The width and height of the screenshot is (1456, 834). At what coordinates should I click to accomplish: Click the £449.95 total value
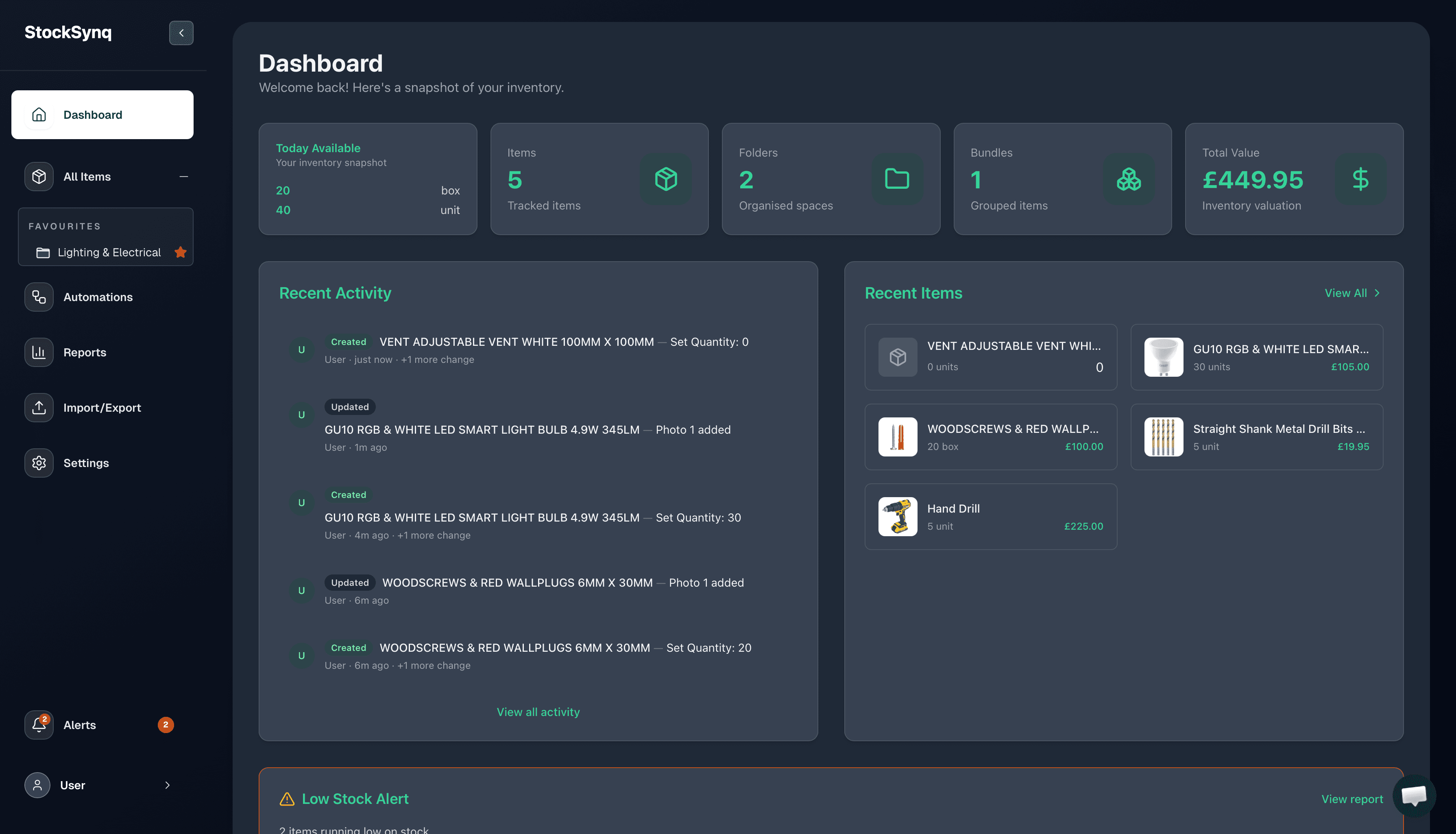tap(1253, 180)
